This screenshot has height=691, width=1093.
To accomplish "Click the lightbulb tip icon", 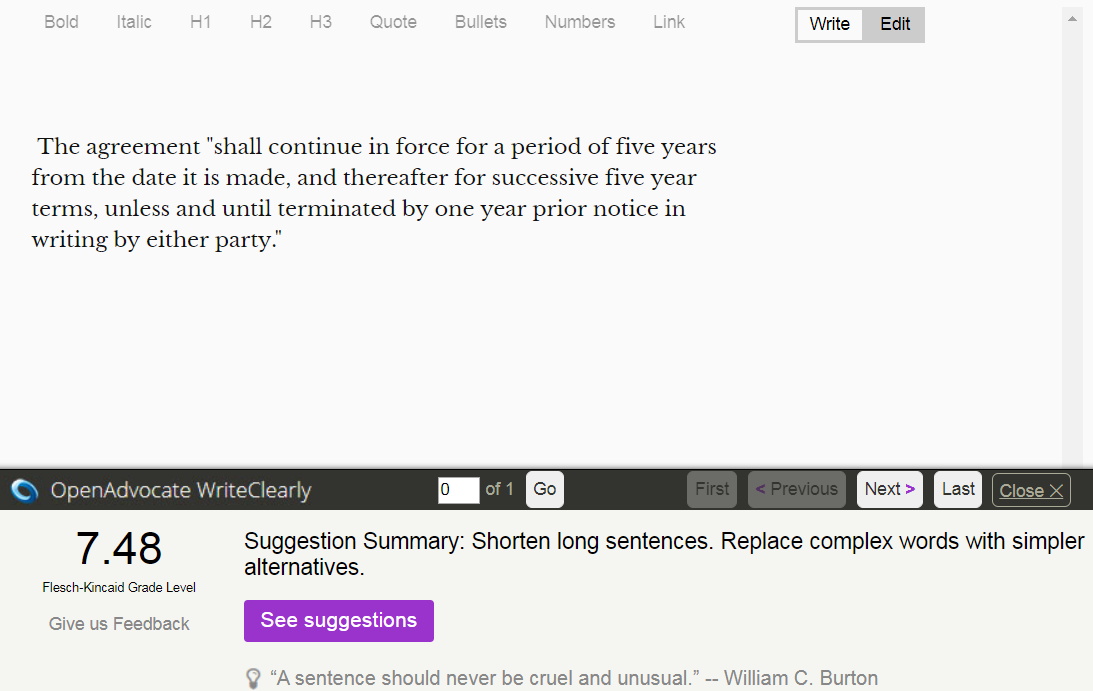I will pyautogui.click(x=253, y=679).
